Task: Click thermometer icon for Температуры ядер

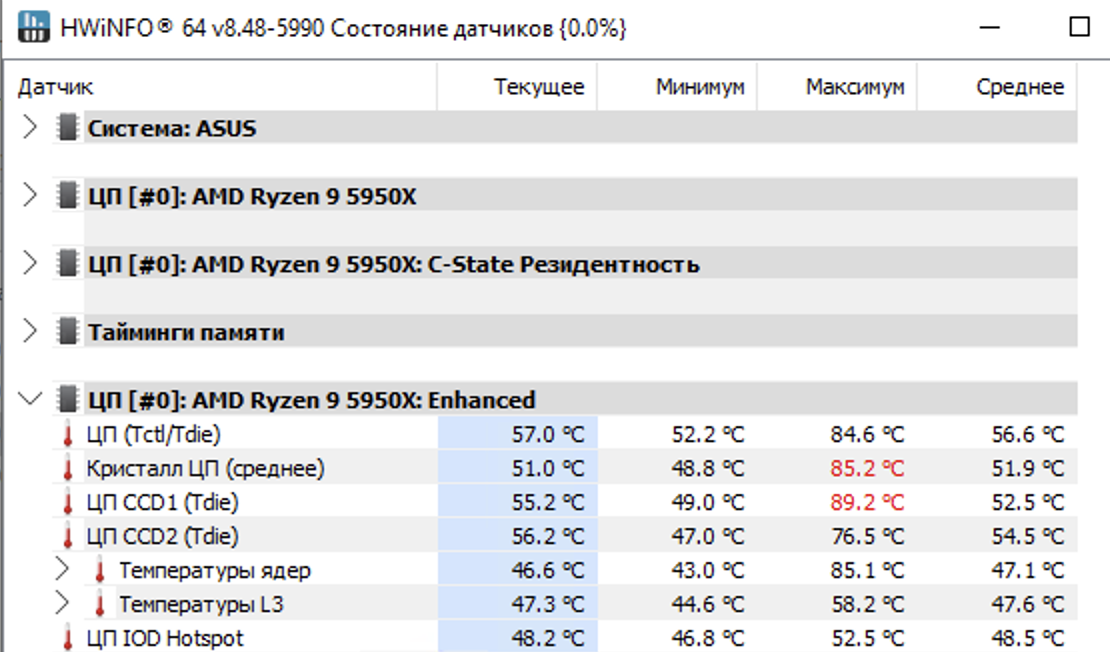Action: click(x=100, y=570)
